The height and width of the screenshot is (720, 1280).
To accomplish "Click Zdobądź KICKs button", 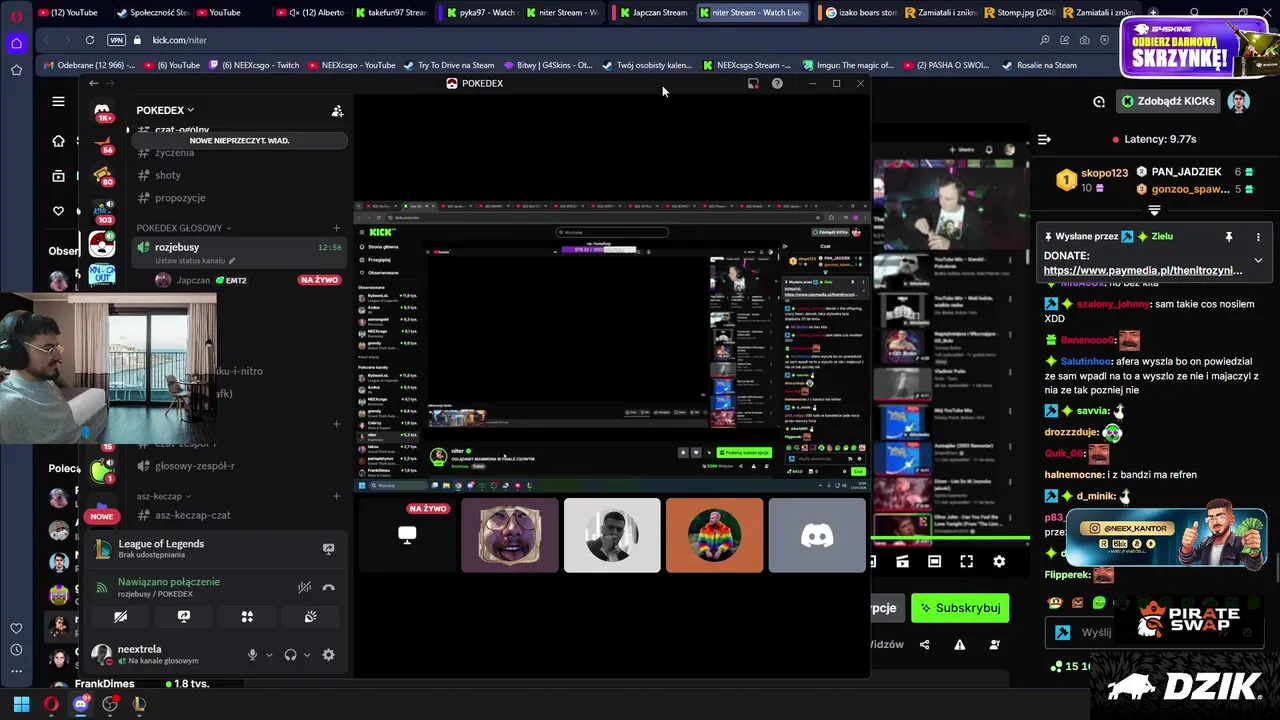I will click(1166, 101).
